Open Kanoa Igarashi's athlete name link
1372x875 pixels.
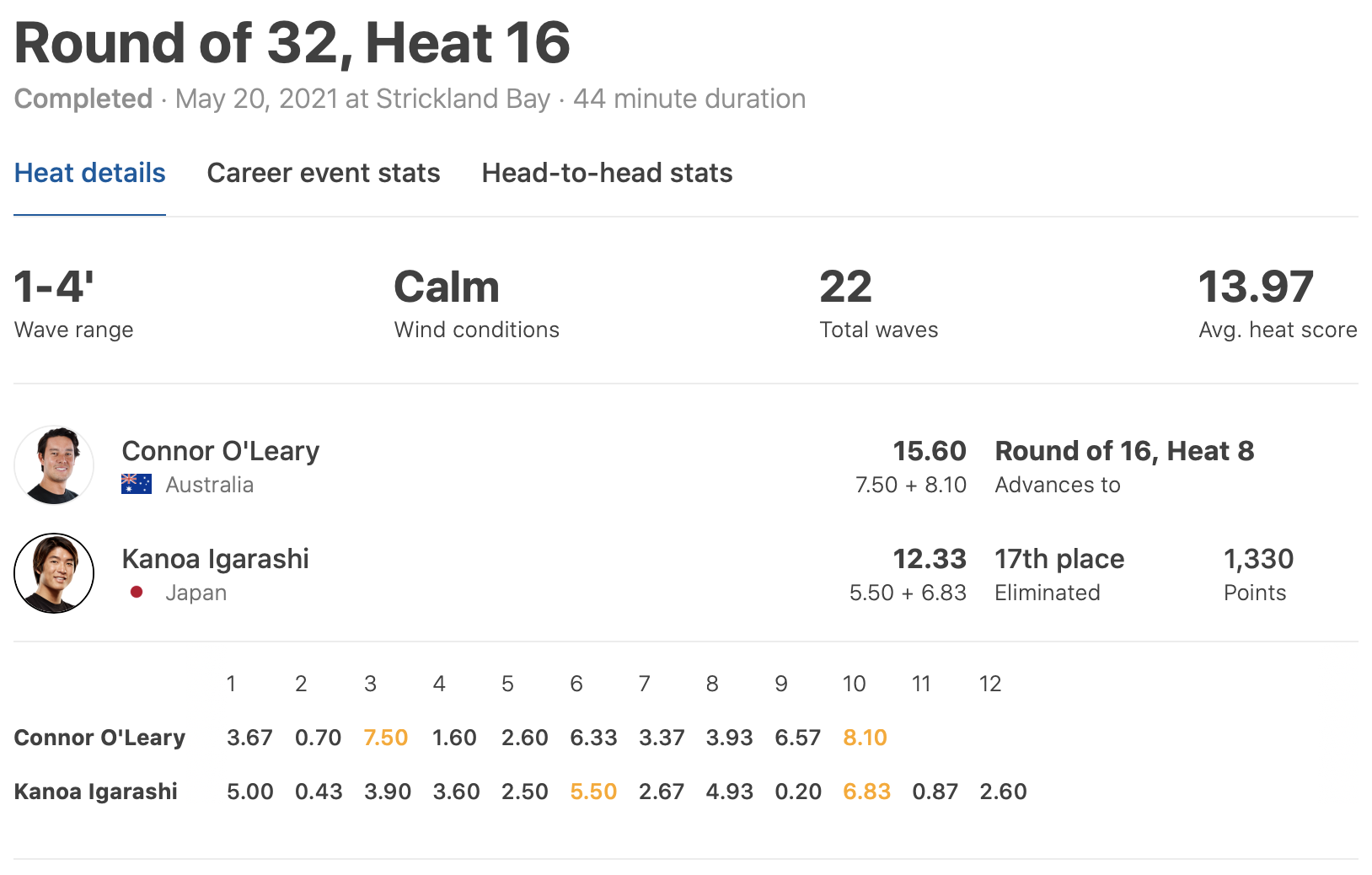point(215,559)
